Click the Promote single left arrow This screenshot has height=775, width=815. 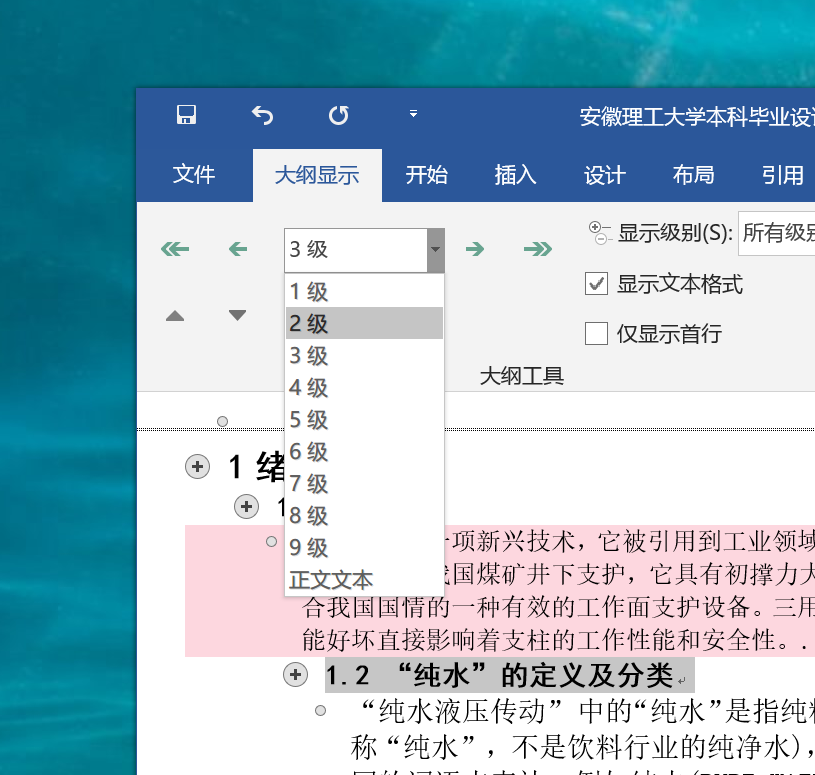click(x=238, y=250)
